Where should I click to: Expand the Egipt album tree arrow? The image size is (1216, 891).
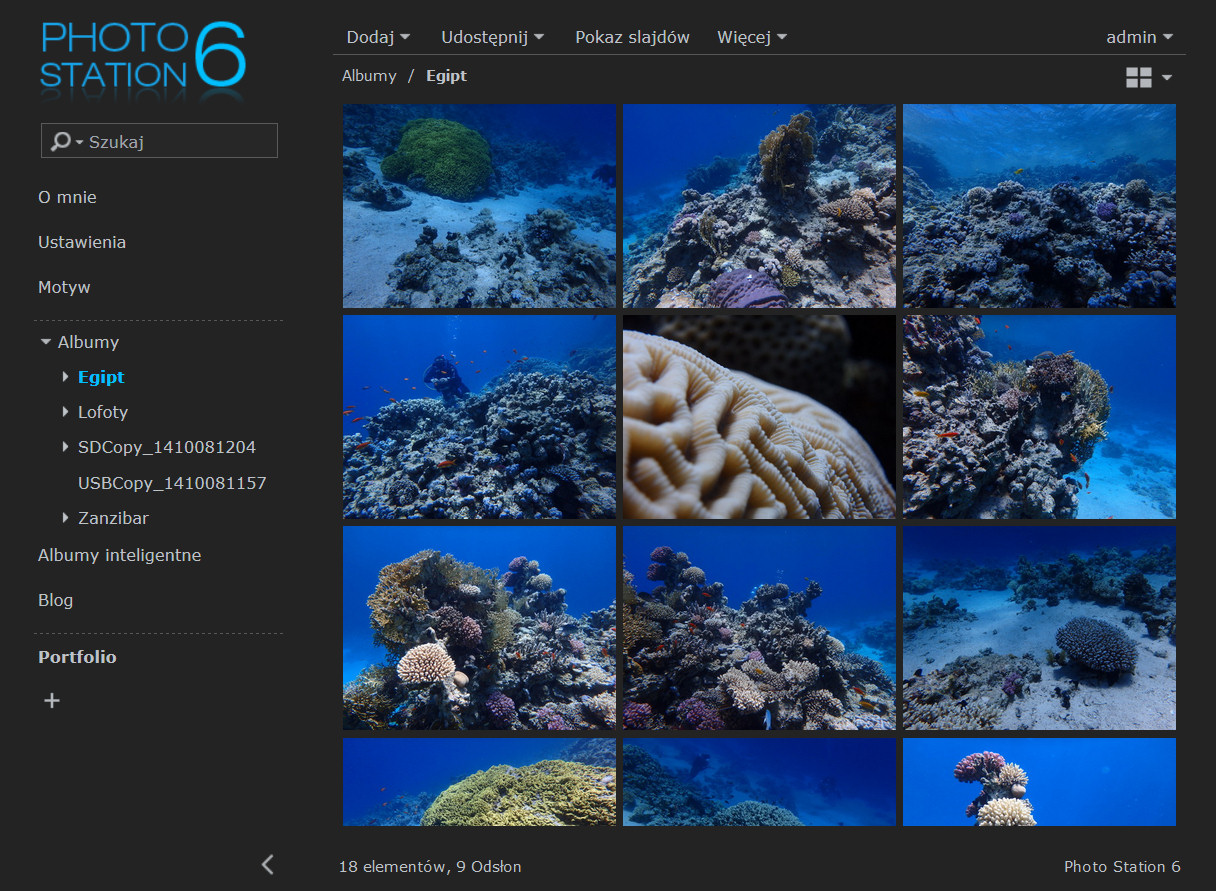click(66, 377)
